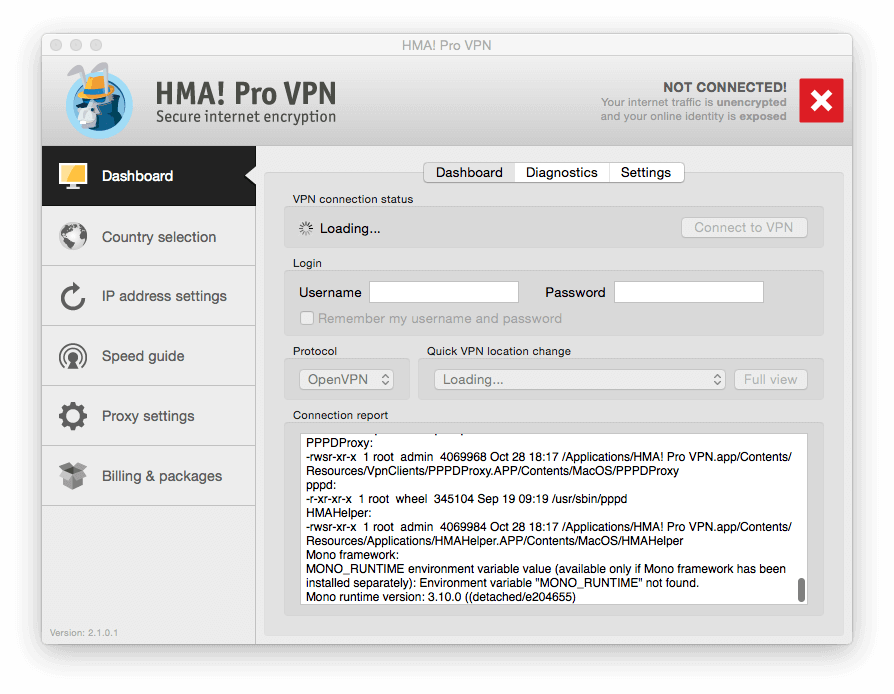Click the Dashboard monitor icon in sidebar

[73, 176]
